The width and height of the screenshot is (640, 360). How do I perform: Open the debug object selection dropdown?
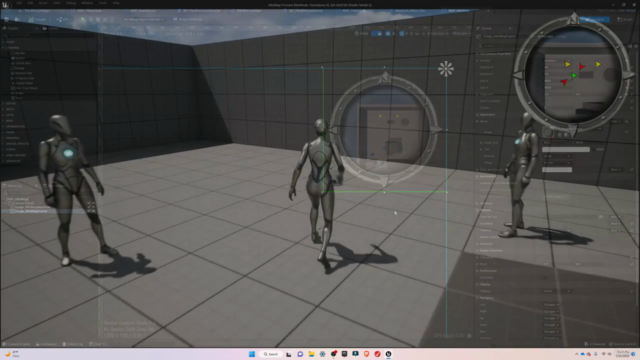point(144,19)
